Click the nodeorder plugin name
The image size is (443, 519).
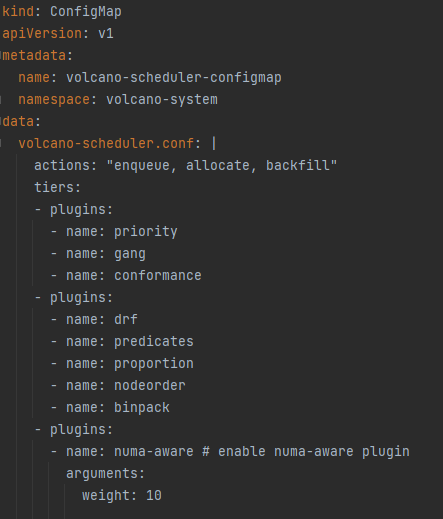click(x=150, y=386)
